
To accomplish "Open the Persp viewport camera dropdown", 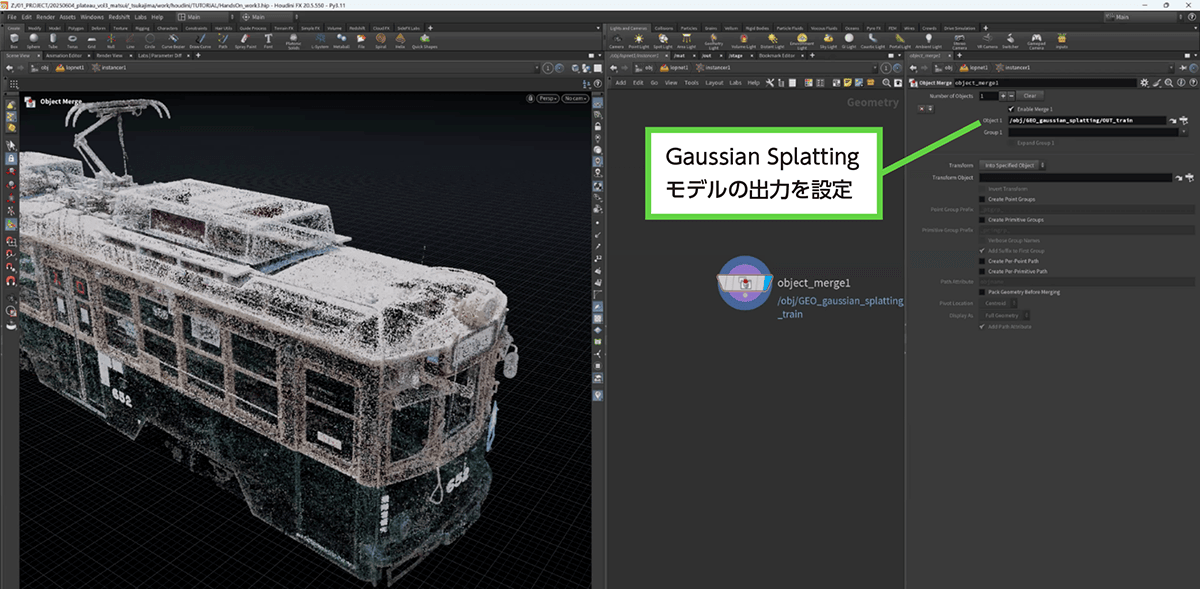I will 547,99.
